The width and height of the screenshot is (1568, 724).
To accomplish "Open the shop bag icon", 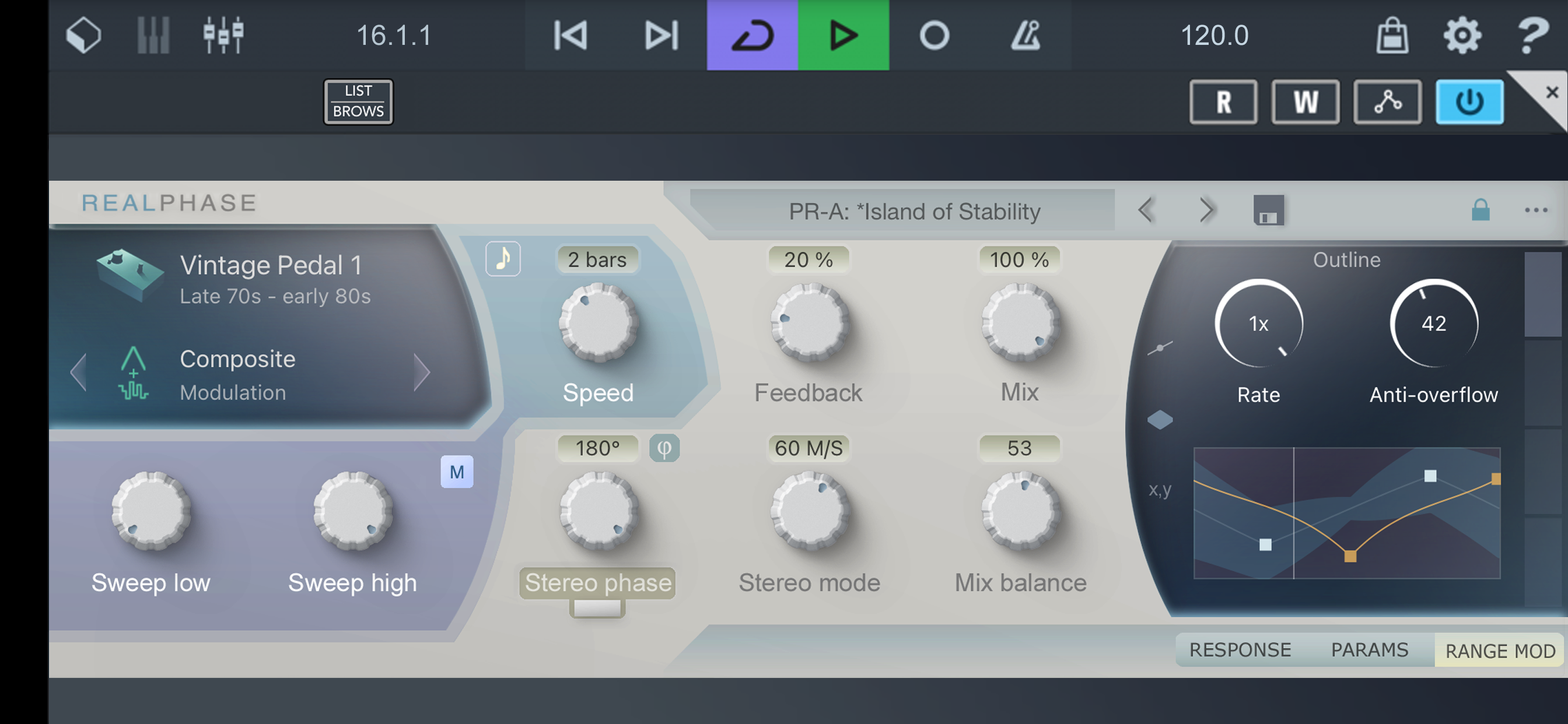I will [1392, 36].
